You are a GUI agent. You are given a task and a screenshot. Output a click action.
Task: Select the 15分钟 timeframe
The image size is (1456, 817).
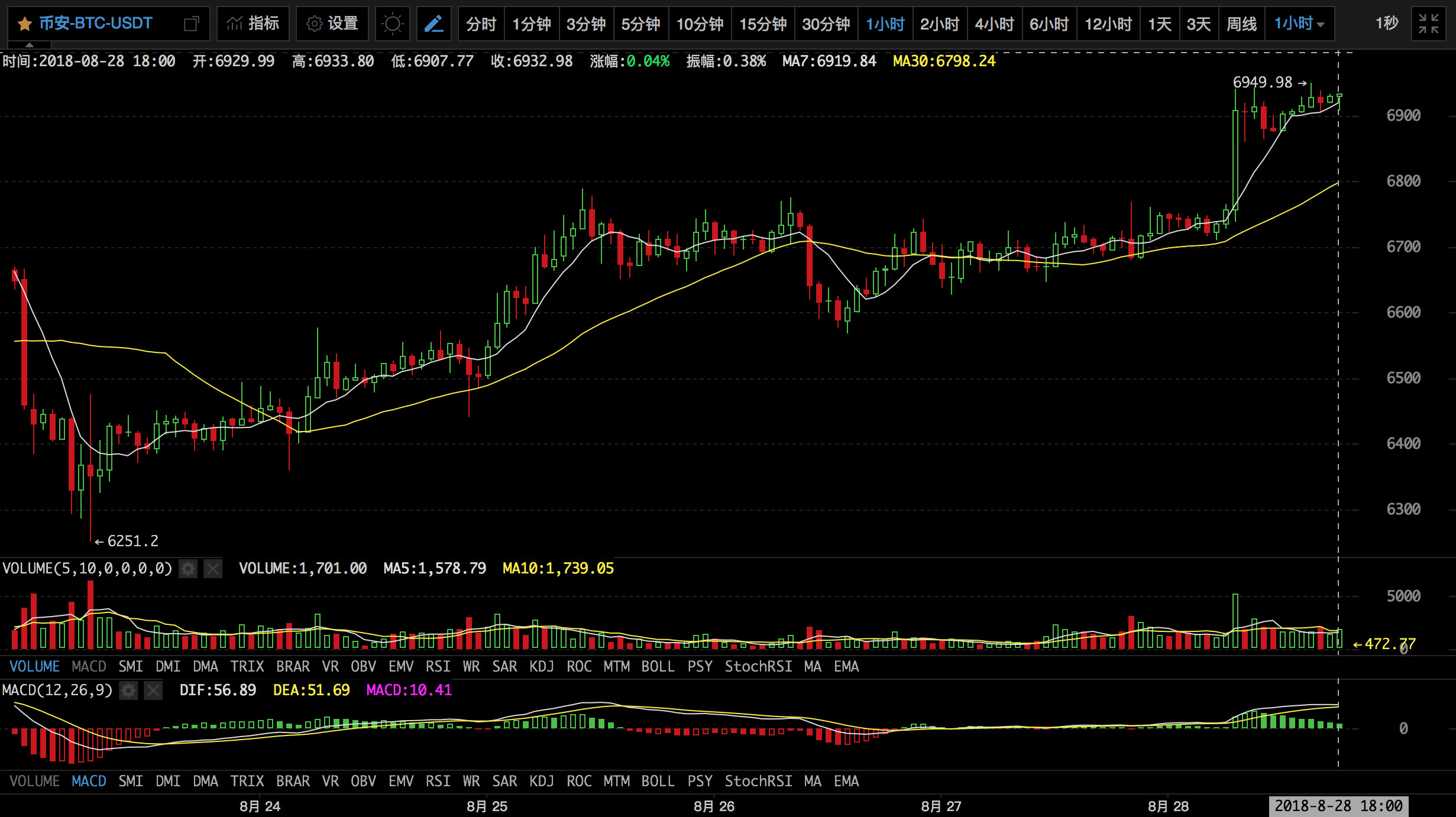tap(763, 24)
